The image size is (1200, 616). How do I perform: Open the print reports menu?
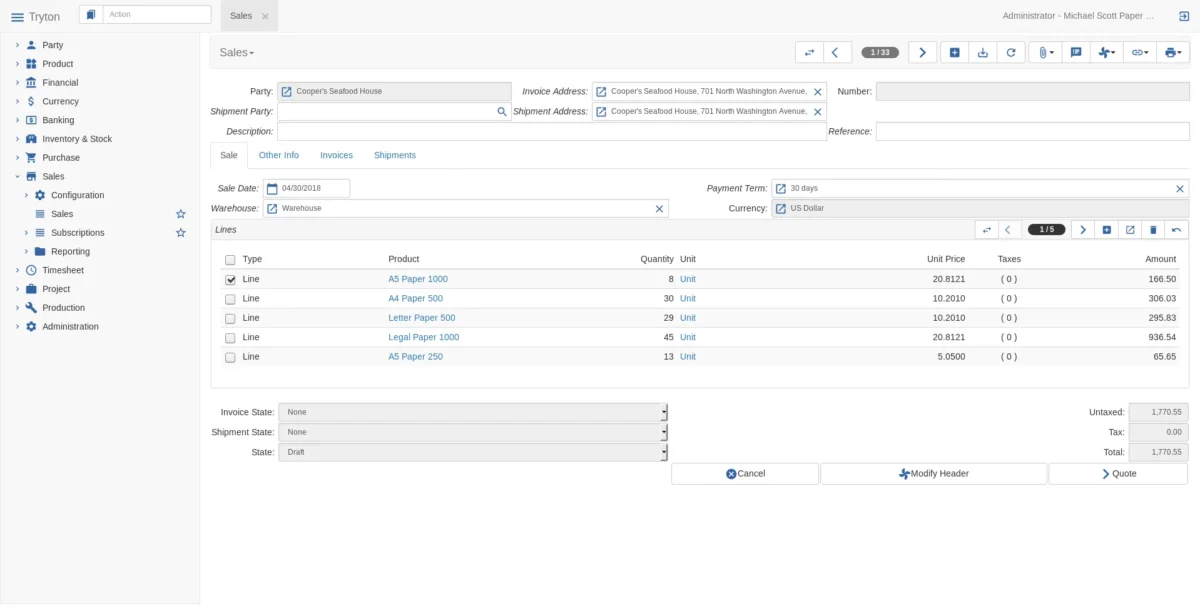[1172, 52]
